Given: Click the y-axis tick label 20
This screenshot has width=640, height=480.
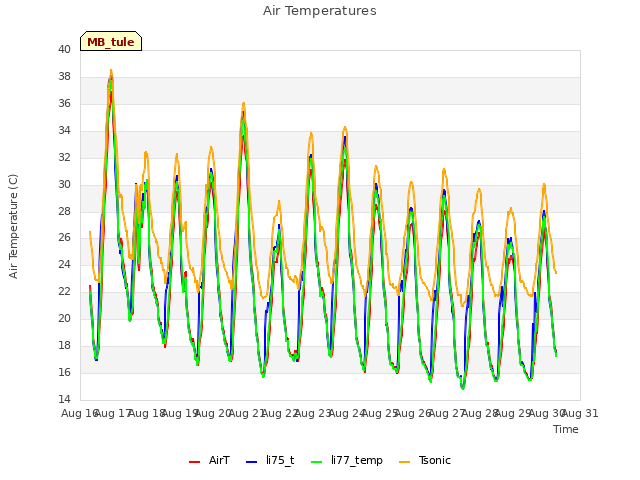Looking at the screenshot, I should 64,318.
